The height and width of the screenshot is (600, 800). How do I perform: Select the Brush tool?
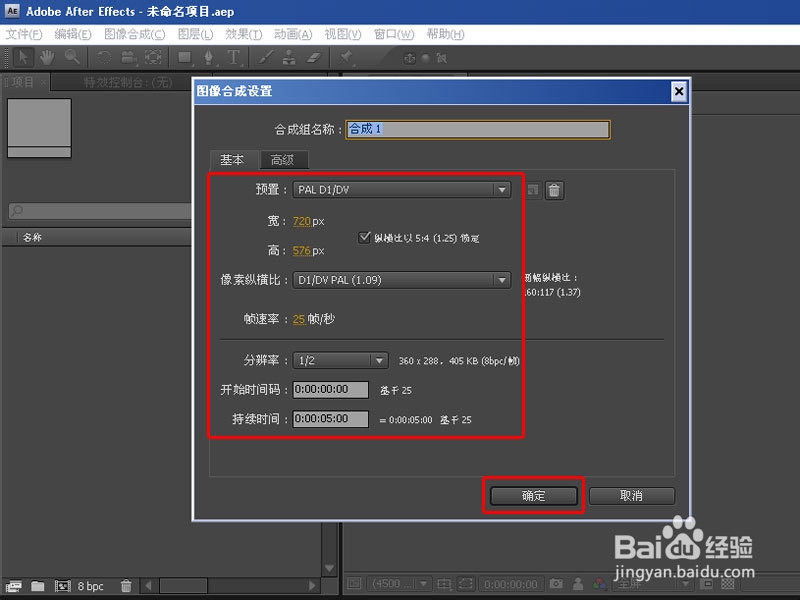click(x=265, y=57)
